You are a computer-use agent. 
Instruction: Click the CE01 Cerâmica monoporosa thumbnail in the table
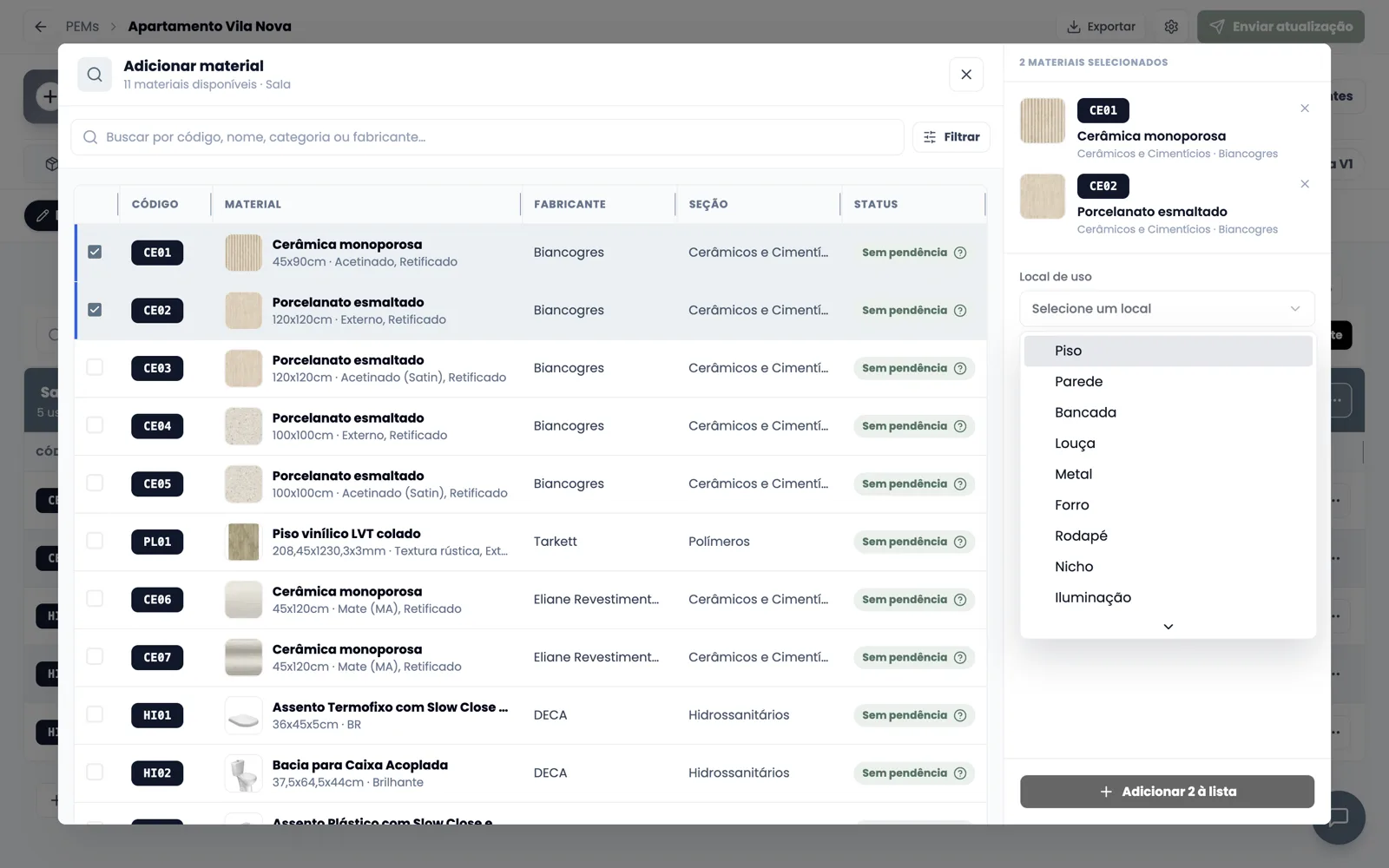[243, 253]
